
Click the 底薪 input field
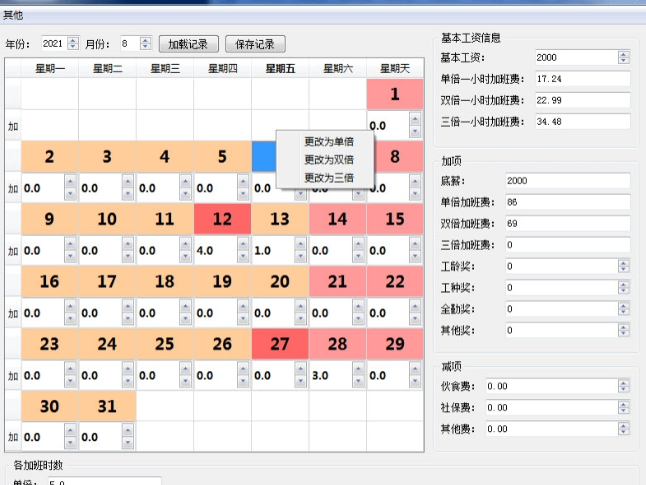pos(566,181)
